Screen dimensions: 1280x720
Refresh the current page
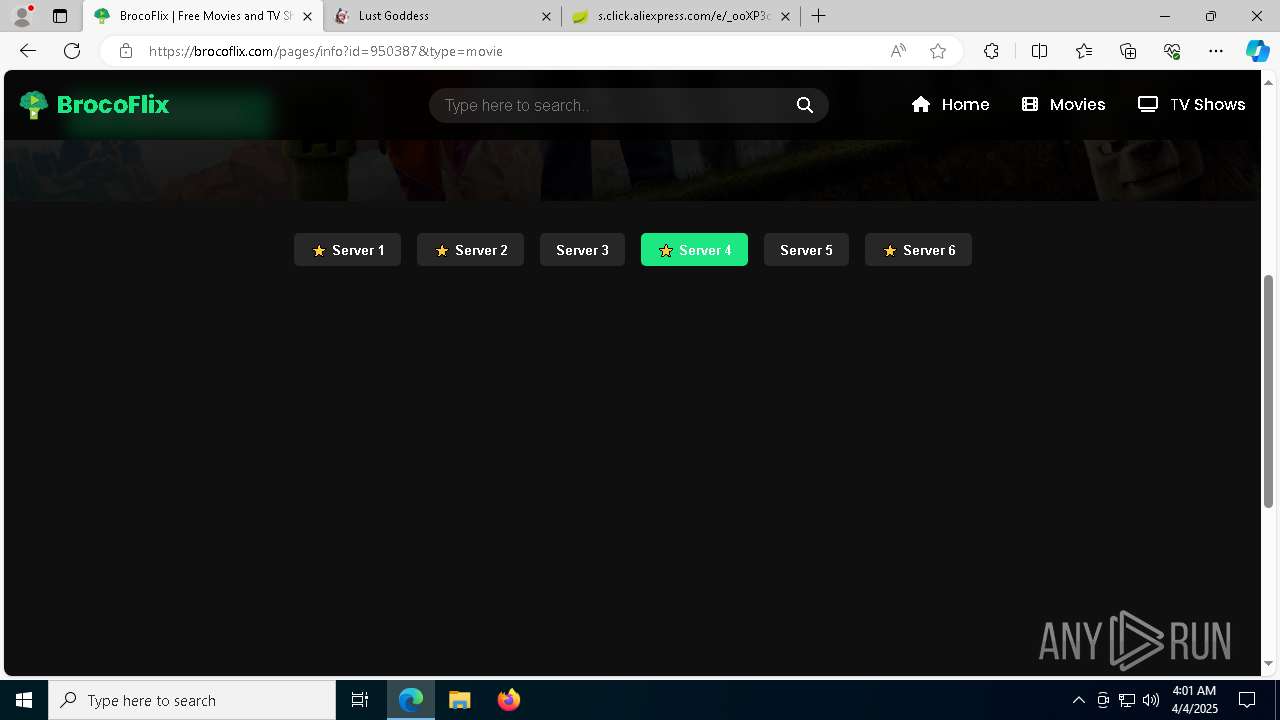point(72,51)
